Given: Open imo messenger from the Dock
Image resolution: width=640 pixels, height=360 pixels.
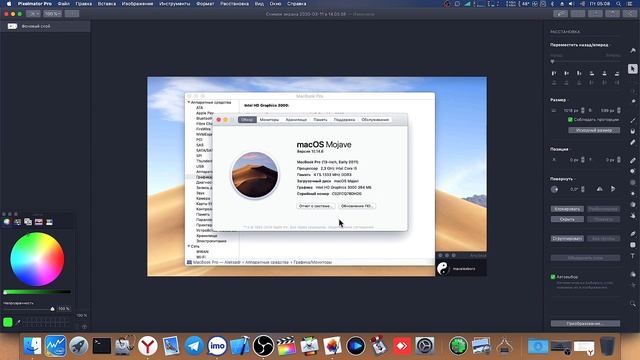Looking at the screenshot, I should [x=217, y=346].
